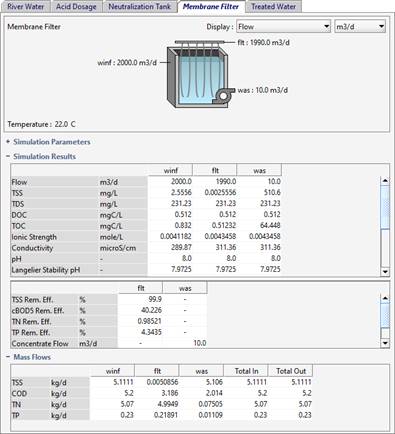The width and height of the screenshot is (395, 434).
Task: Select the Conductivity row label
Action: [32, 248]
